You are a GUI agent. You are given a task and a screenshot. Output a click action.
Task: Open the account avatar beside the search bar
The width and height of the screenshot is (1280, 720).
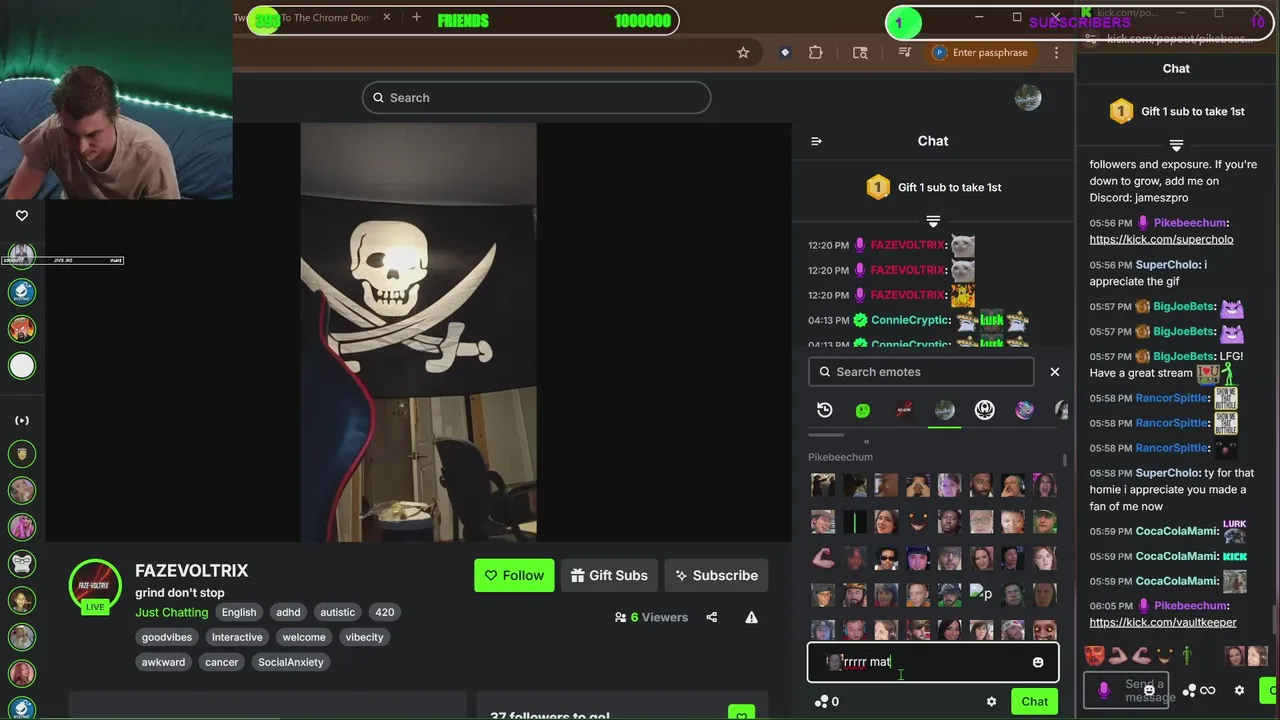pos(1028,98)
